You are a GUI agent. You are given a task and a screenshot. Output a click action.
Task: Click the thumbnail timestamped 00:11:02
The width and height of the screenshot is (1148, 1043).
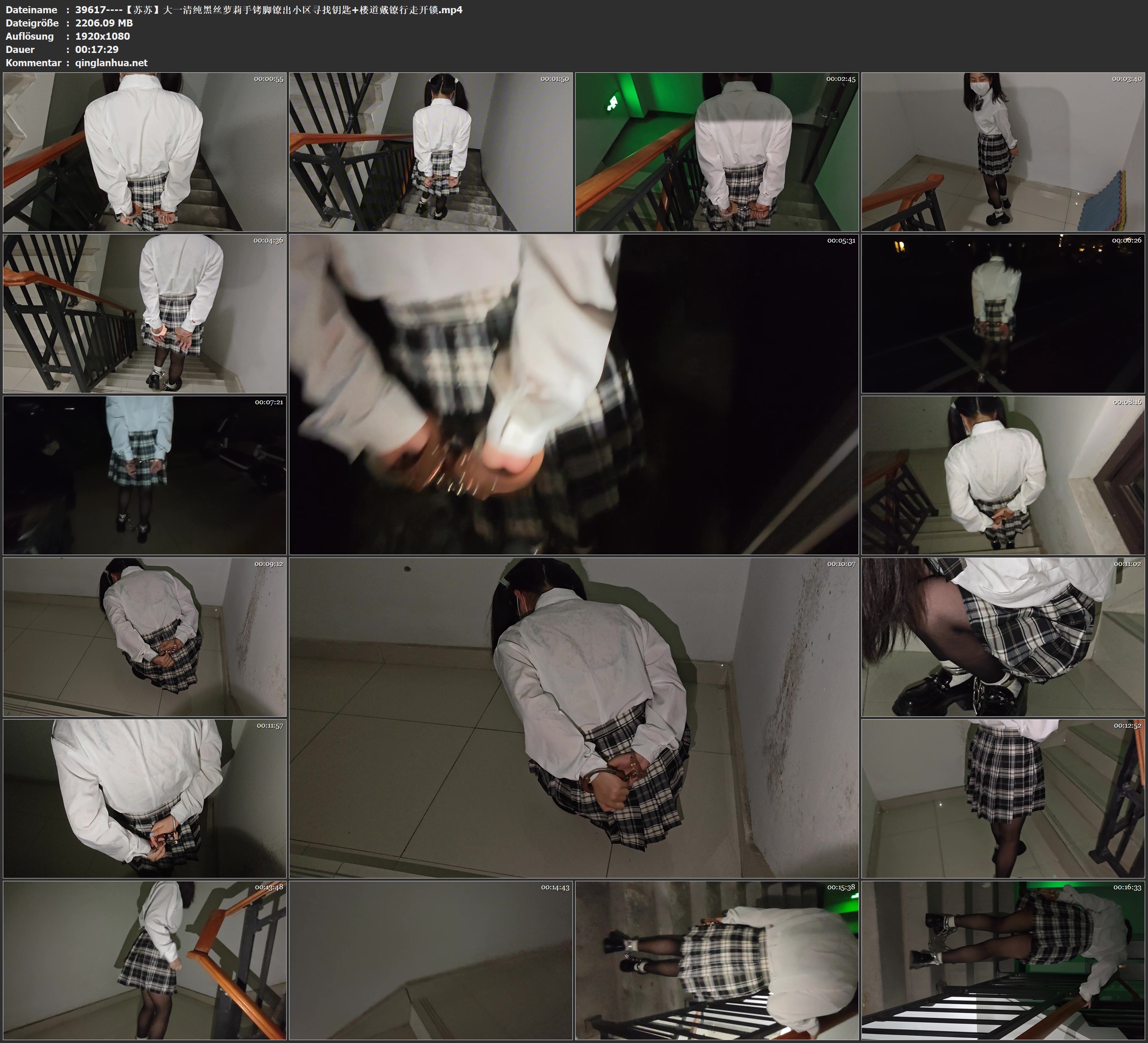[1003, 636]
